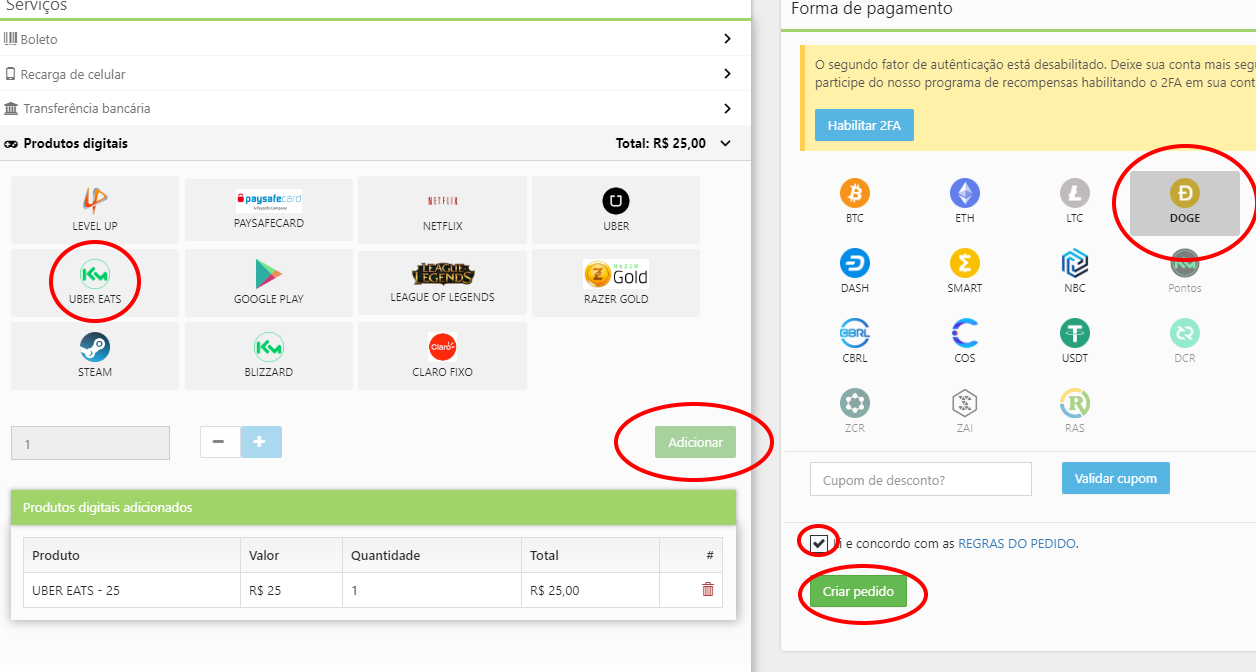Click the Adicionar button
The width and height of the screenshot is (1256, 672).
695,442
